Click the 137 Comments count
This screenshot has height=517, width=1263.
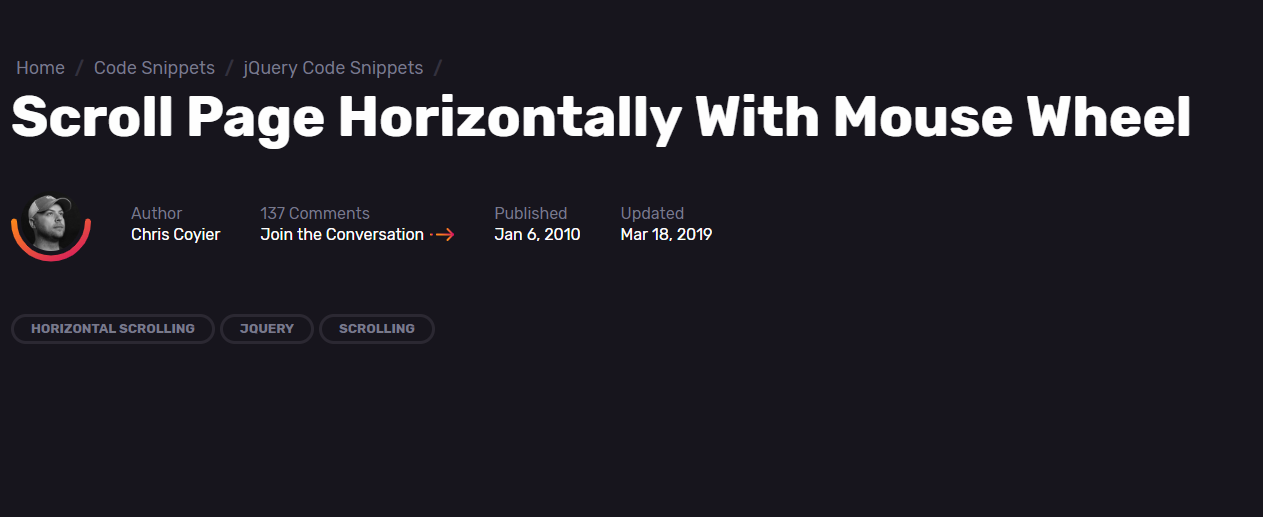315,213
